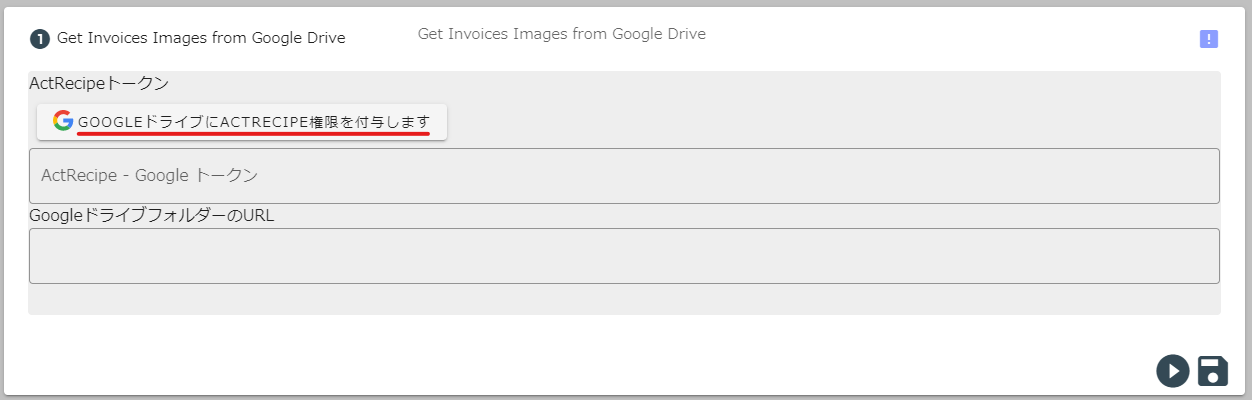Click the dark save disk icon
Viewport: 1252px width, 400px height.
1213,370
